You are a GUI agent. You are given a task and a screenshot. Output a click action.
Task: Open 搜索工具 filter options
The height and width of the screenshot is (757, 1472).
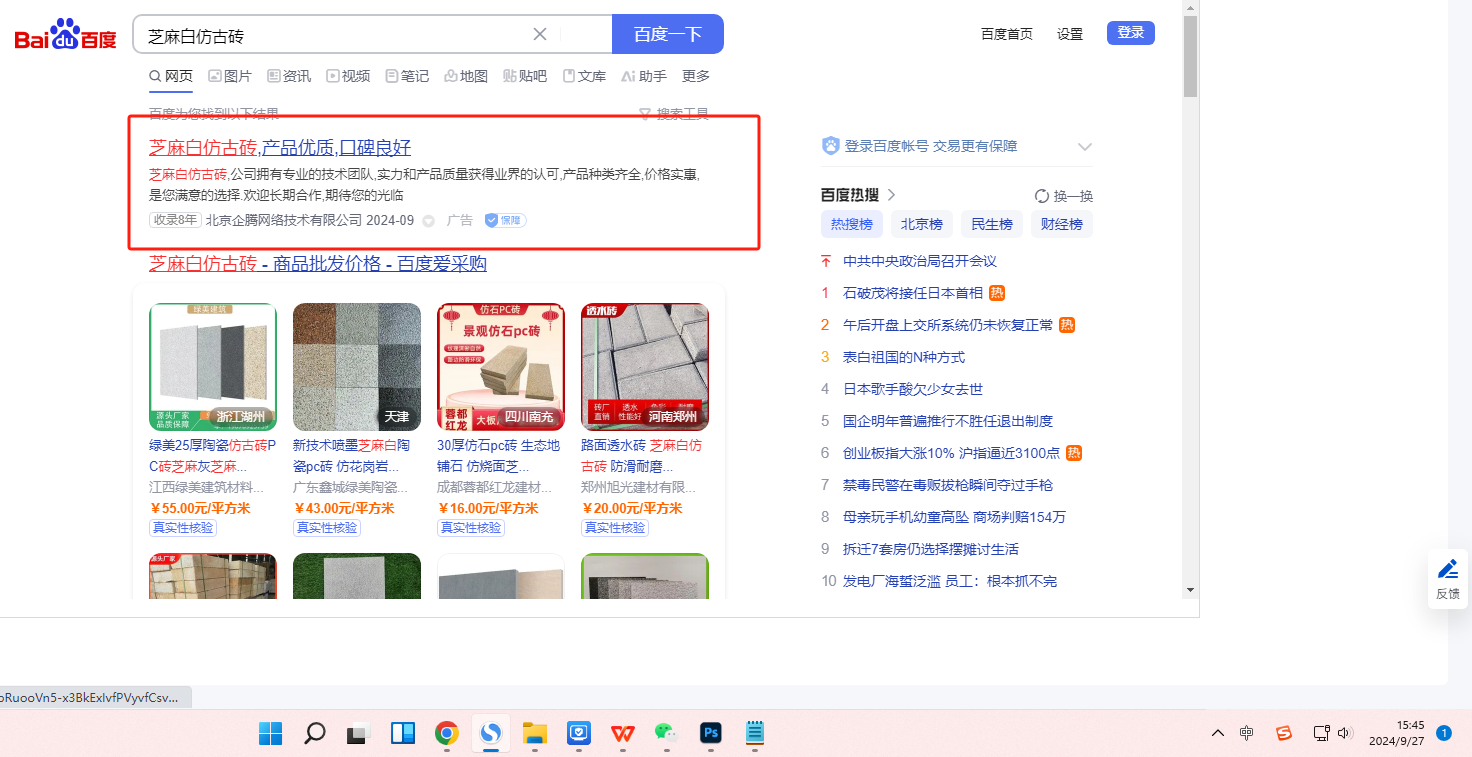tap(674, 114)
